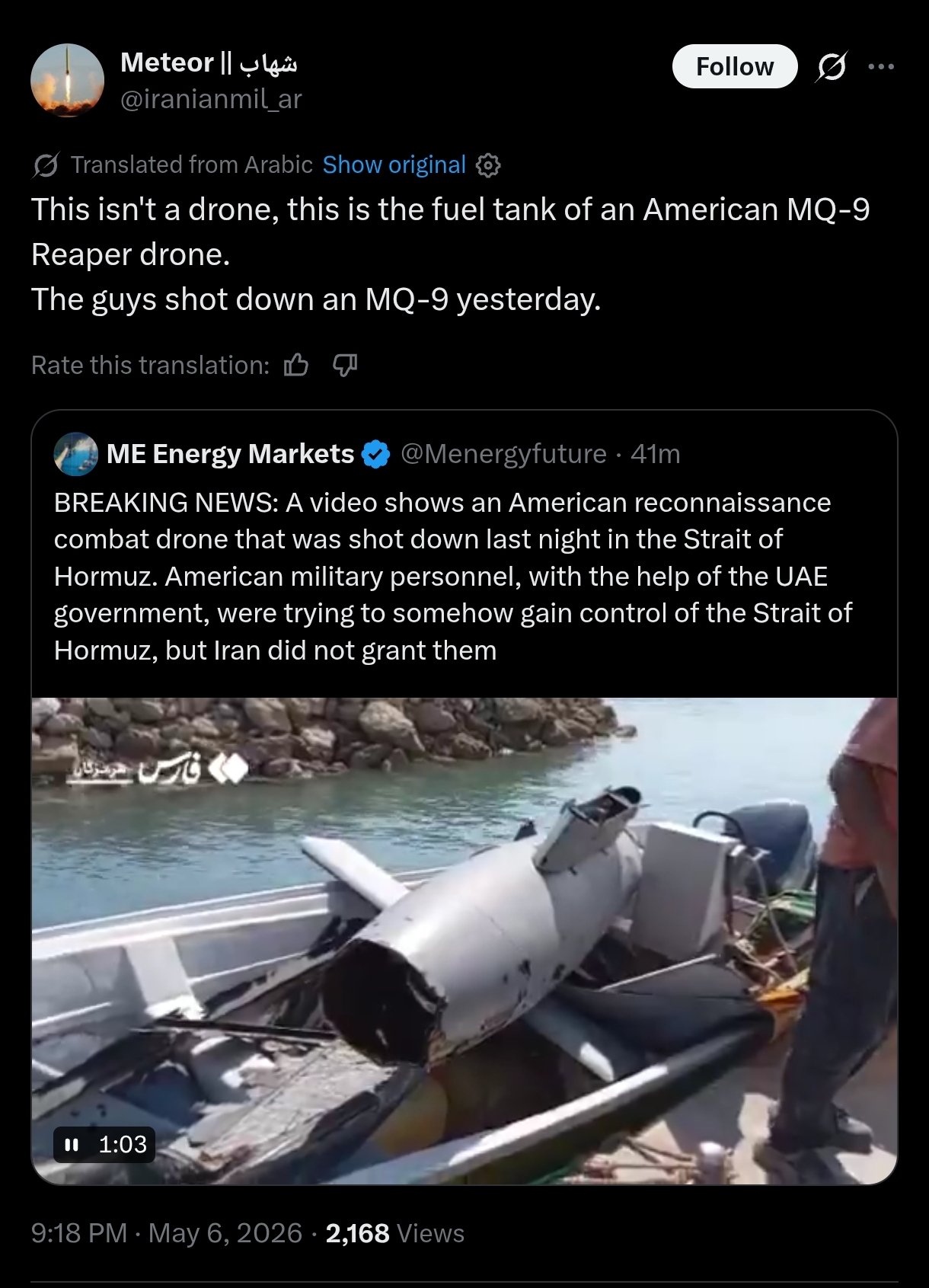
Task: View the 2,168 Views analytics
Action: tap(394, 1233)
